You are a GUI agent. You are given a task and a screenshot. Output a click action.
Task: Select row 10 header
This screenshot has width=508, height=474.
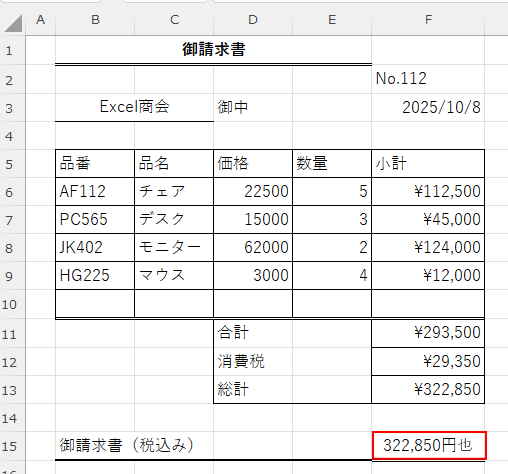(x=12, y=304)
